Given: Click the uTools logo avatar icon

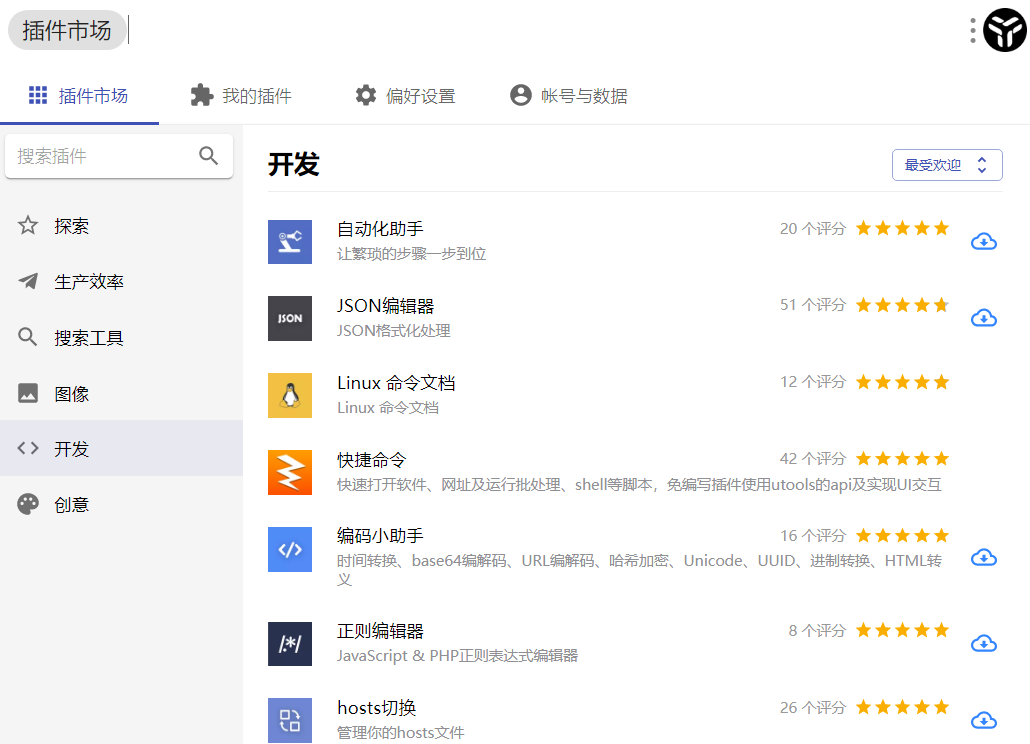Looking at the screenshot, I should pos(1004,30).
